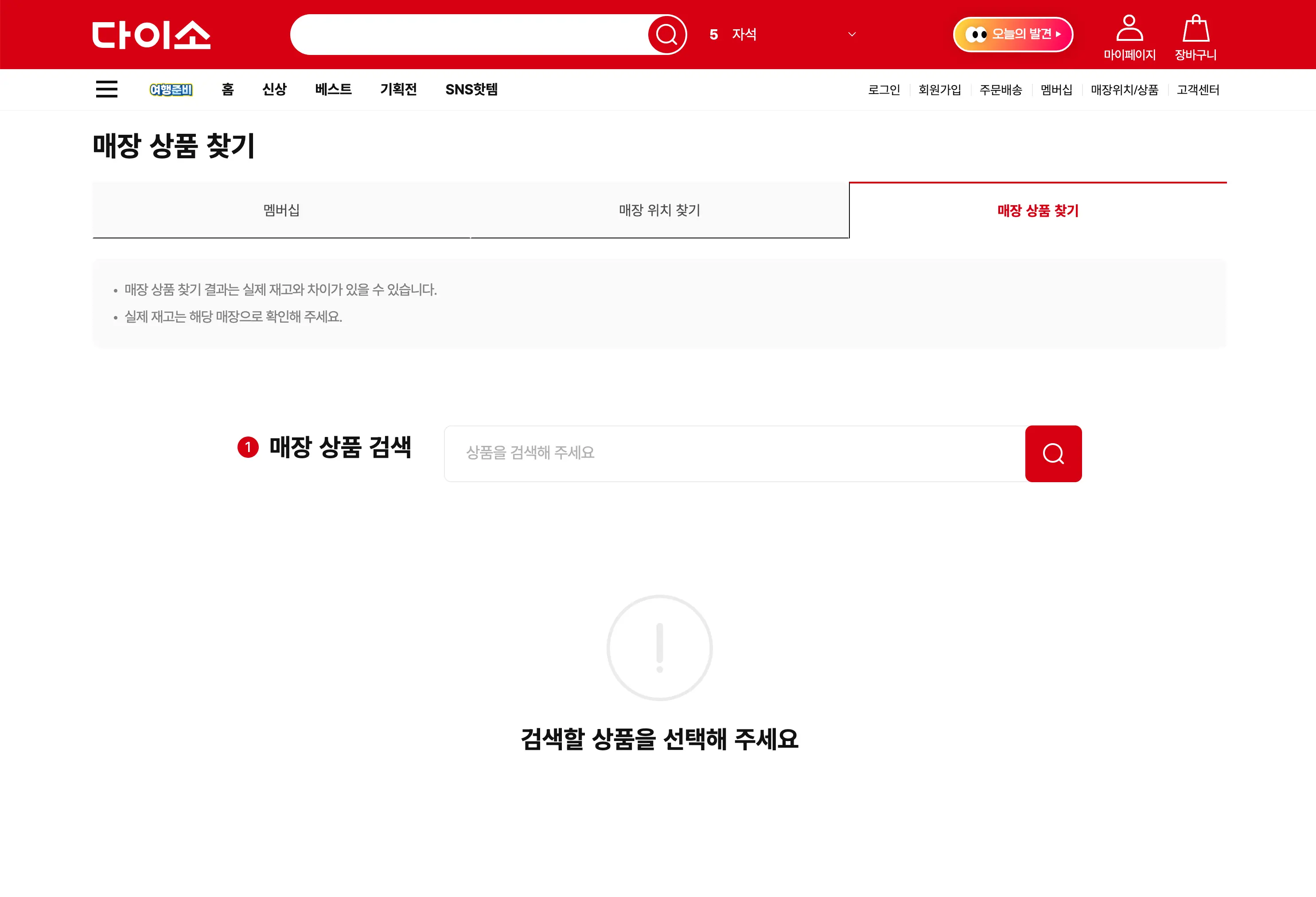
Task: Select 매장 상품 찾기 tab
Action: 1038,210
